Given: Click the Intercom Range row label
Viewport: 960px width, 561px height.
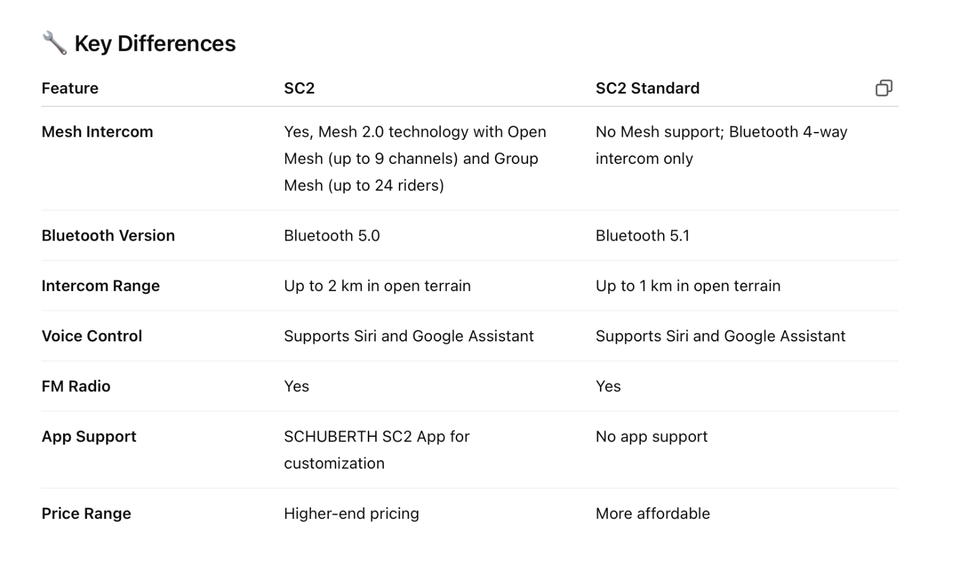Looking at the screenshot, I should [x=100, y=286].
